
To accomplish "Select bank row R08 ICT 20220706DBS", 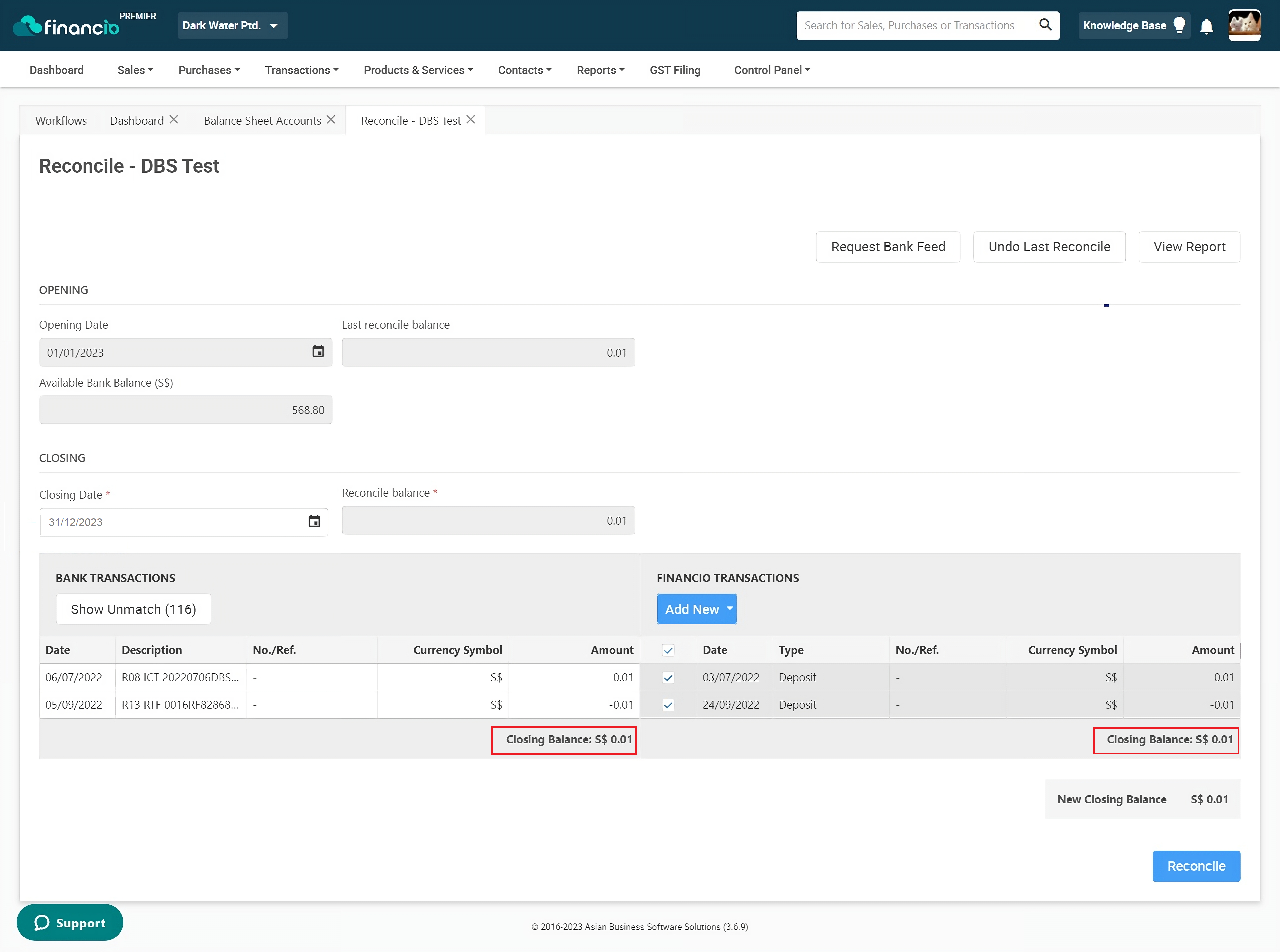I will [339, 678].
